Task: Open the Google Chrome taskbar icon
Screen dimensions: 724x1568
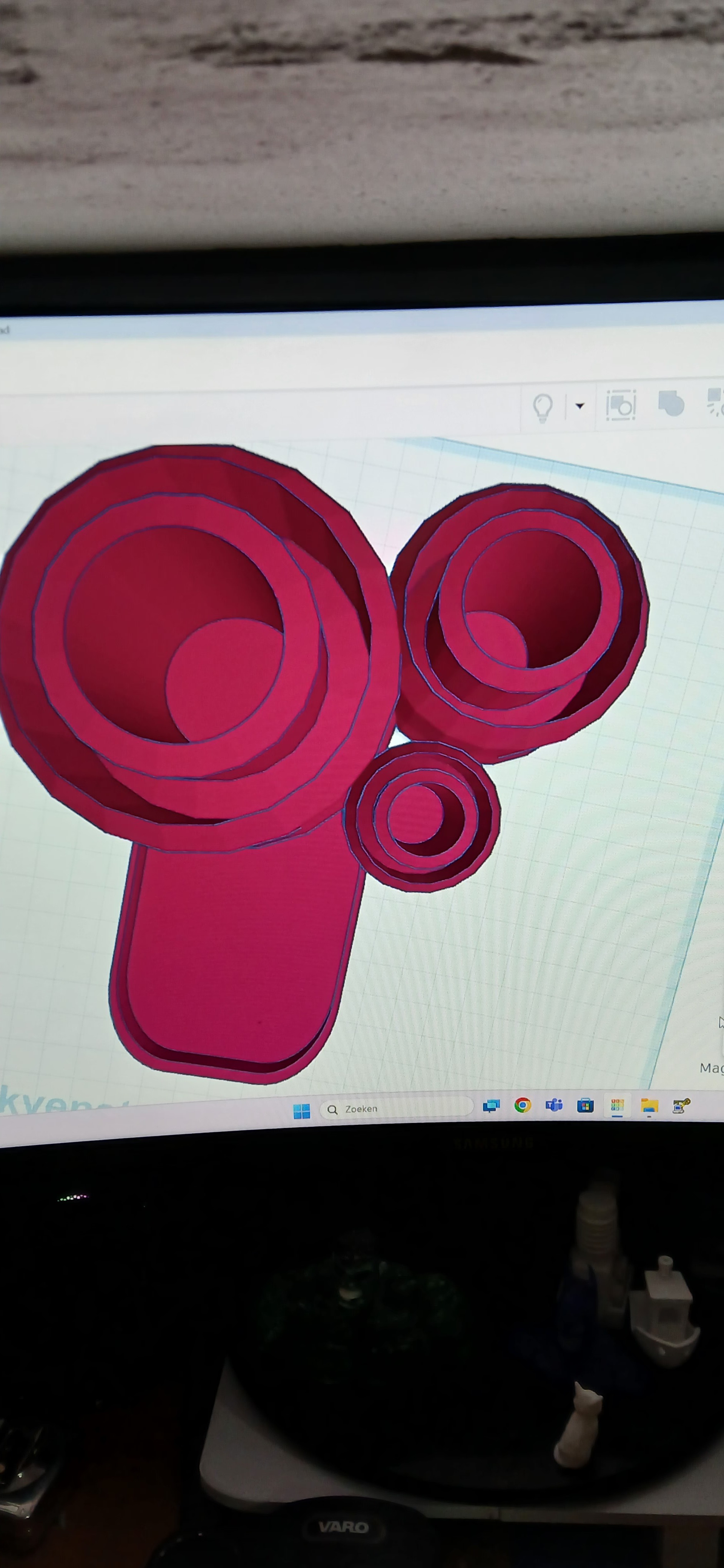Action: pyautogui.click(x=522, y=1105)
